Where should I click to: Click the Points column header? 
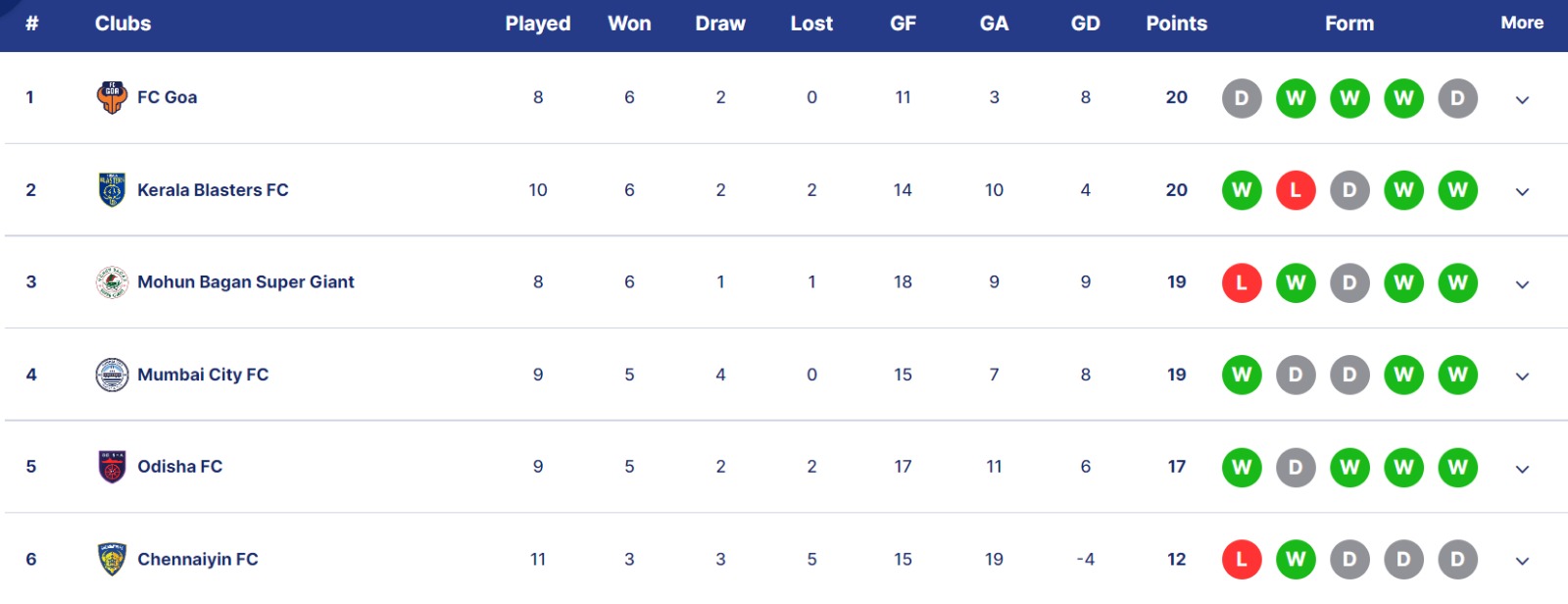[x=1176, y=24]
